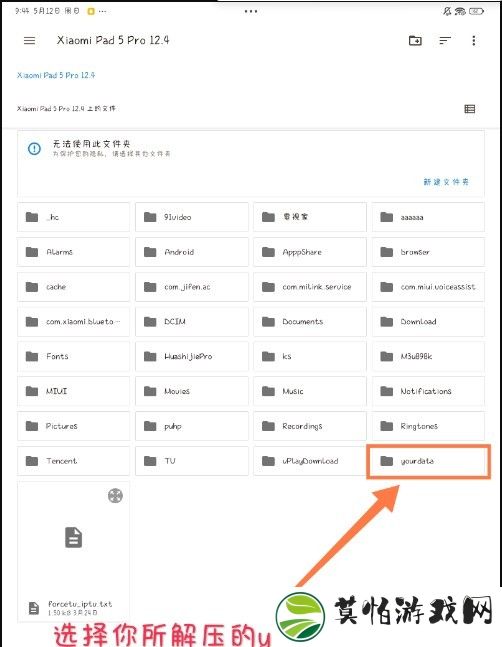Switch to list view layout
502x647 pixels.
469,109
